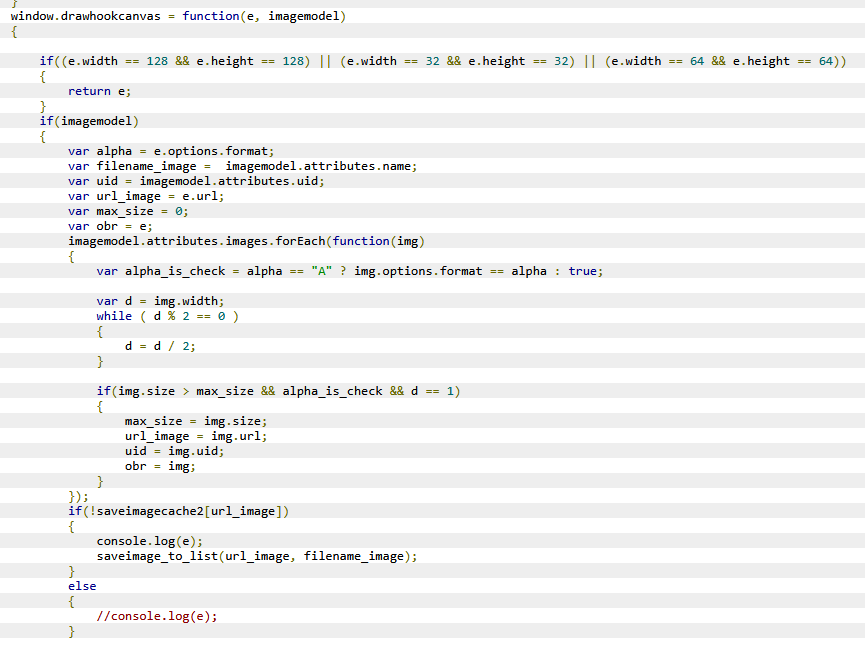Click the 'var max_size = 0;' line

128,211
